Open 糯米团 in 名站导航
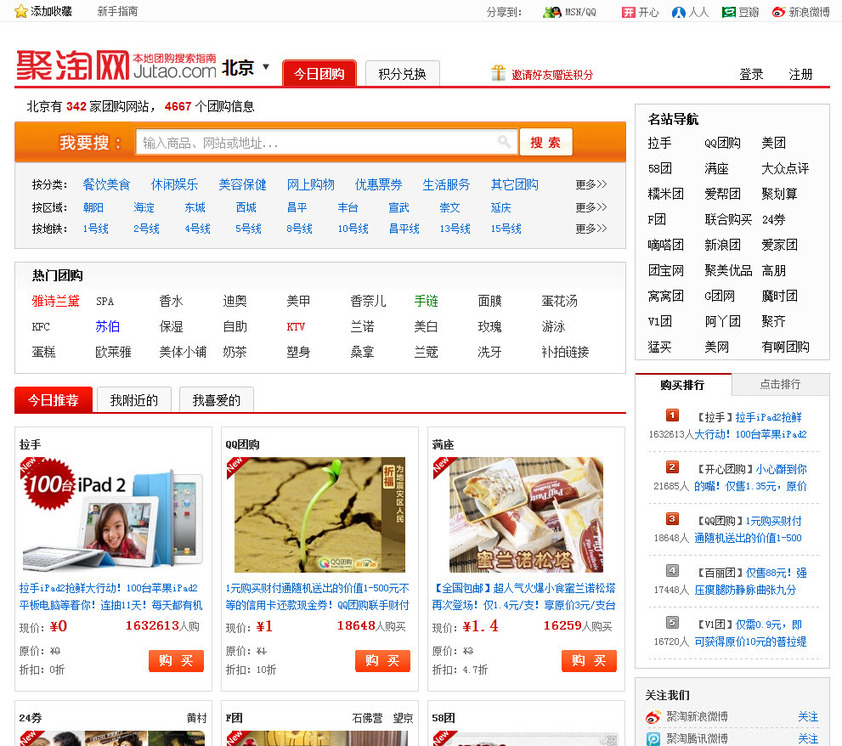842x746 pixels. 665,194
